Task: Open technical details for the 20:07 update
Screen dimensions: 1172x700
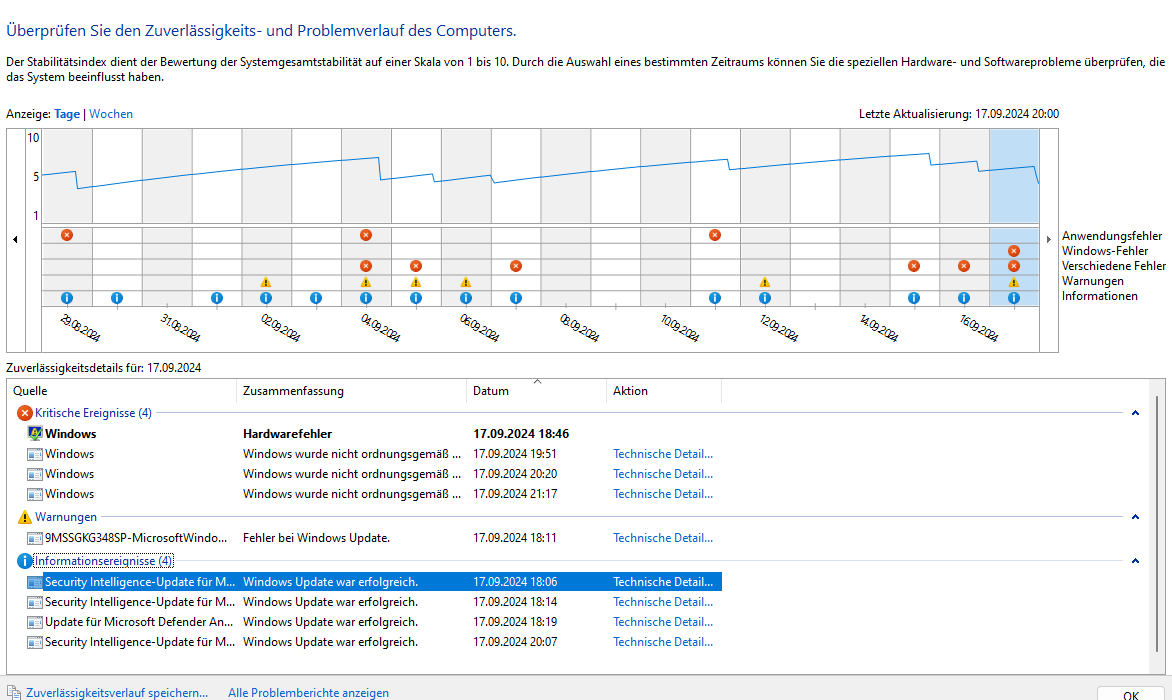Action: click(x=663, y=642)
